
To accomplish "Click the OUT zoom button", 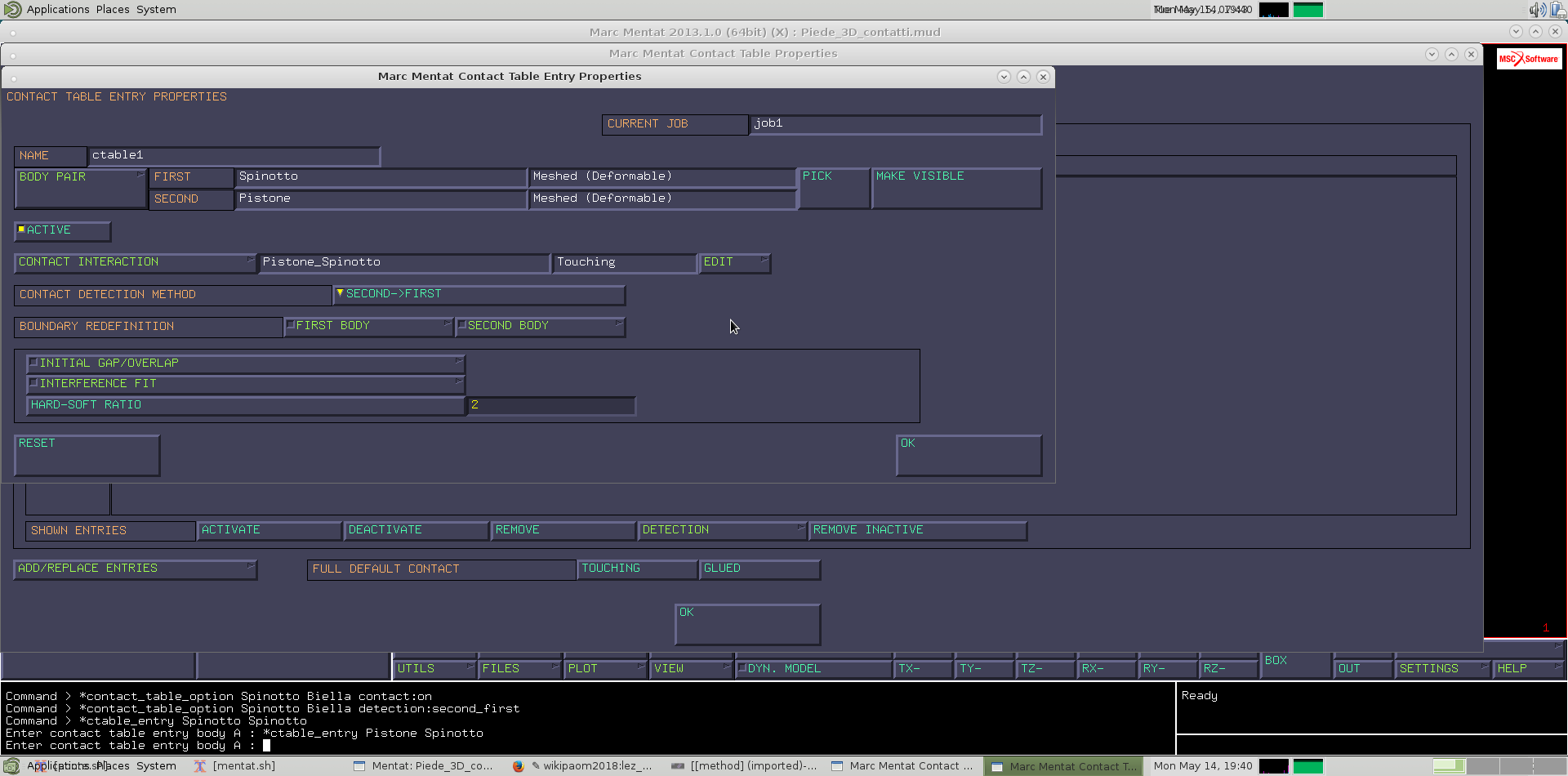I will 1363,669.
